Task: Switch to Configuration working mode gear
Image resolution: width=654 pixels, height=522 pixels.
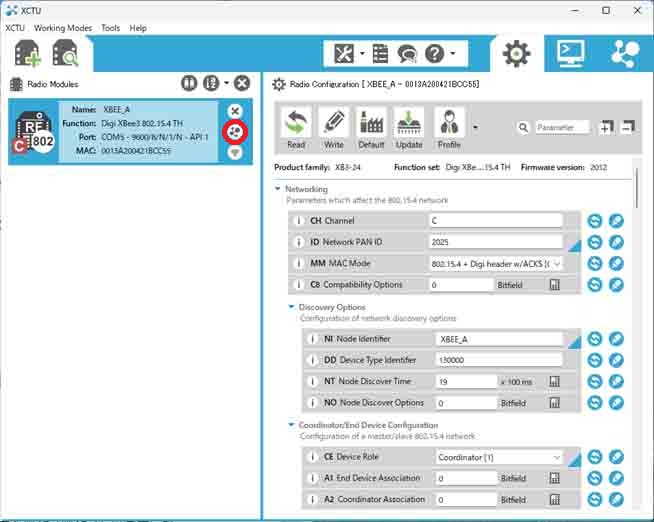Action: click(516, 54)
